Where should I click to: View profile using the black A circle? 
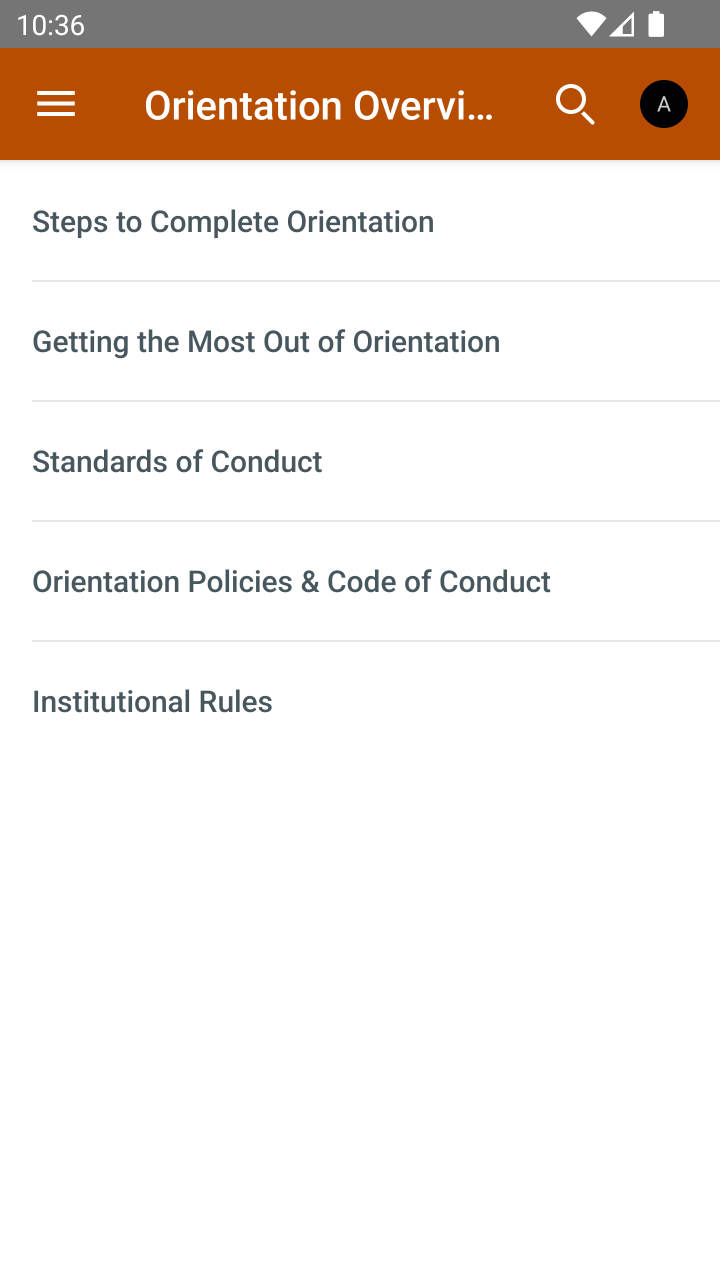pos(664,104)
